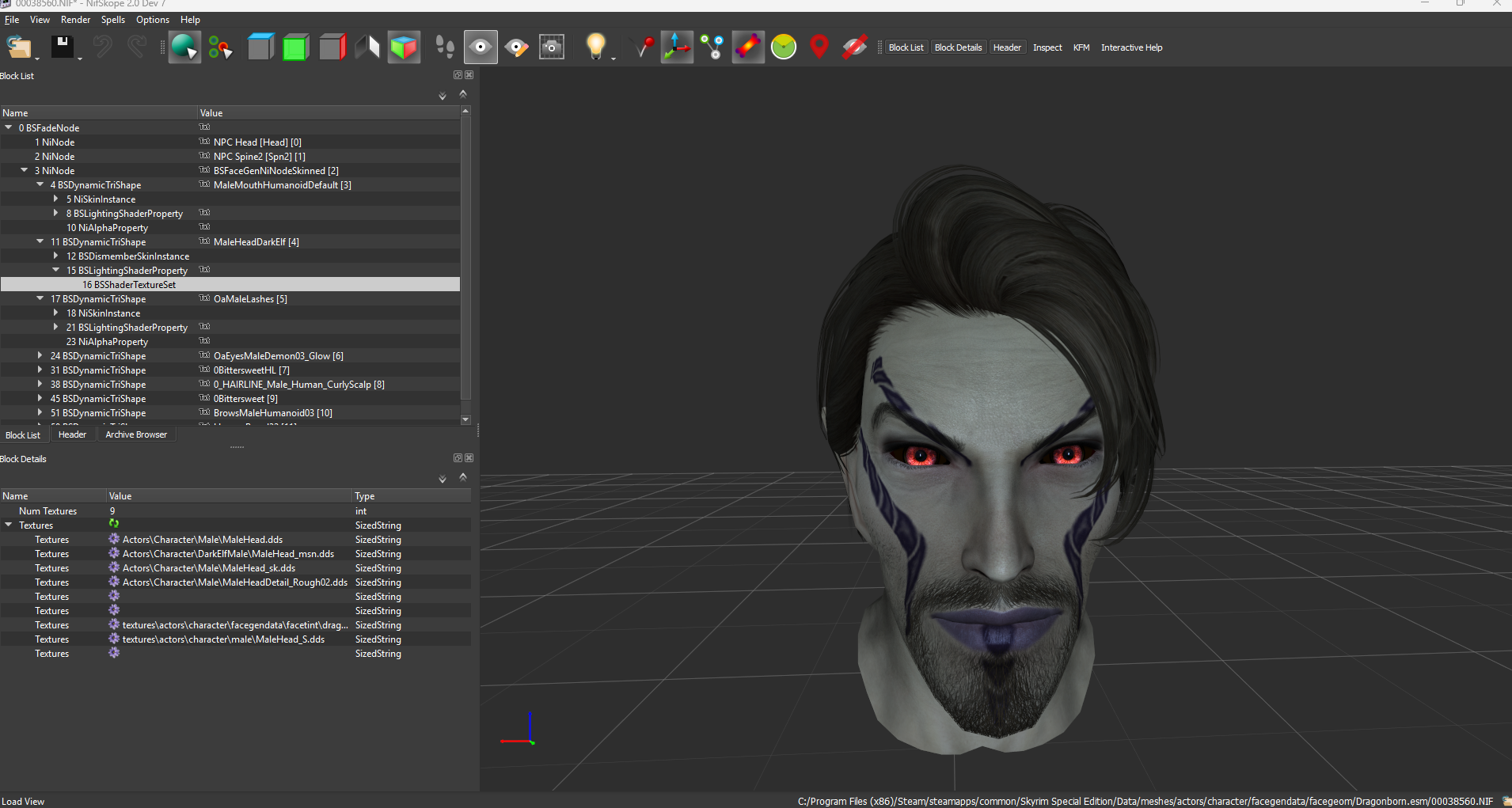Click the MaleHeadDetail_Rough02.dds texture path

(x=235, y=582)
